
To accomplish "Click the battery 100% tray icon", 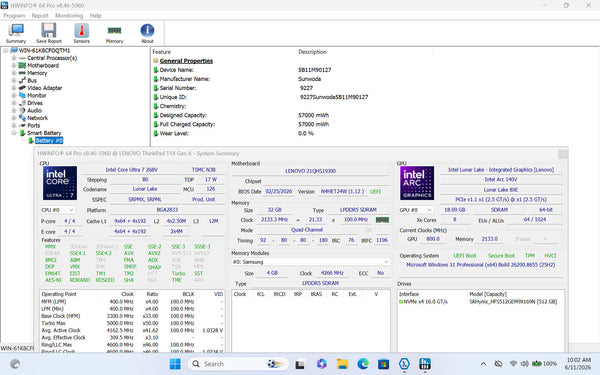I will (x=544, y=364).
